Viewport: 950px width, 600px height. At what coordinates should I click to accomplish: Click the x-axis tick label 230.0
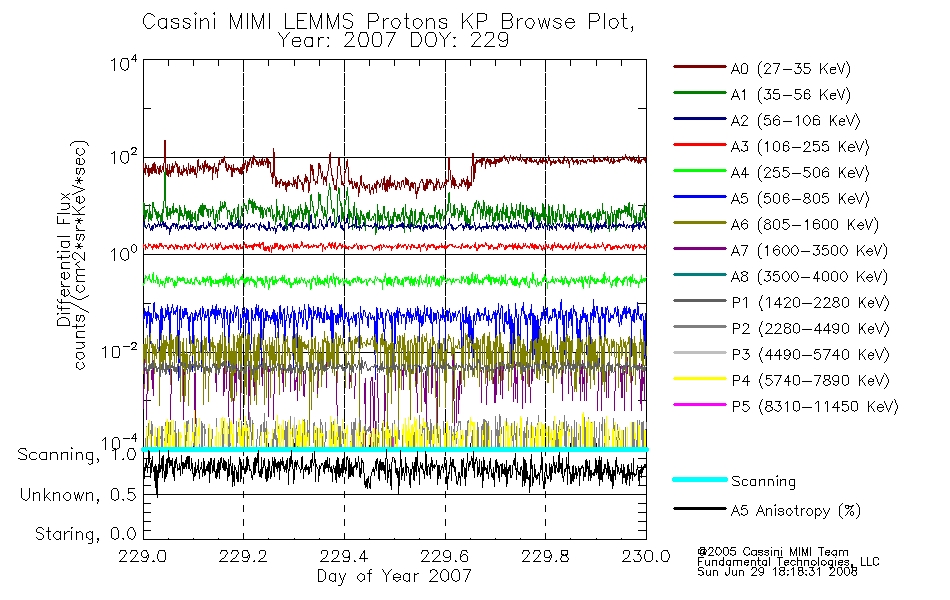point(646,556)
